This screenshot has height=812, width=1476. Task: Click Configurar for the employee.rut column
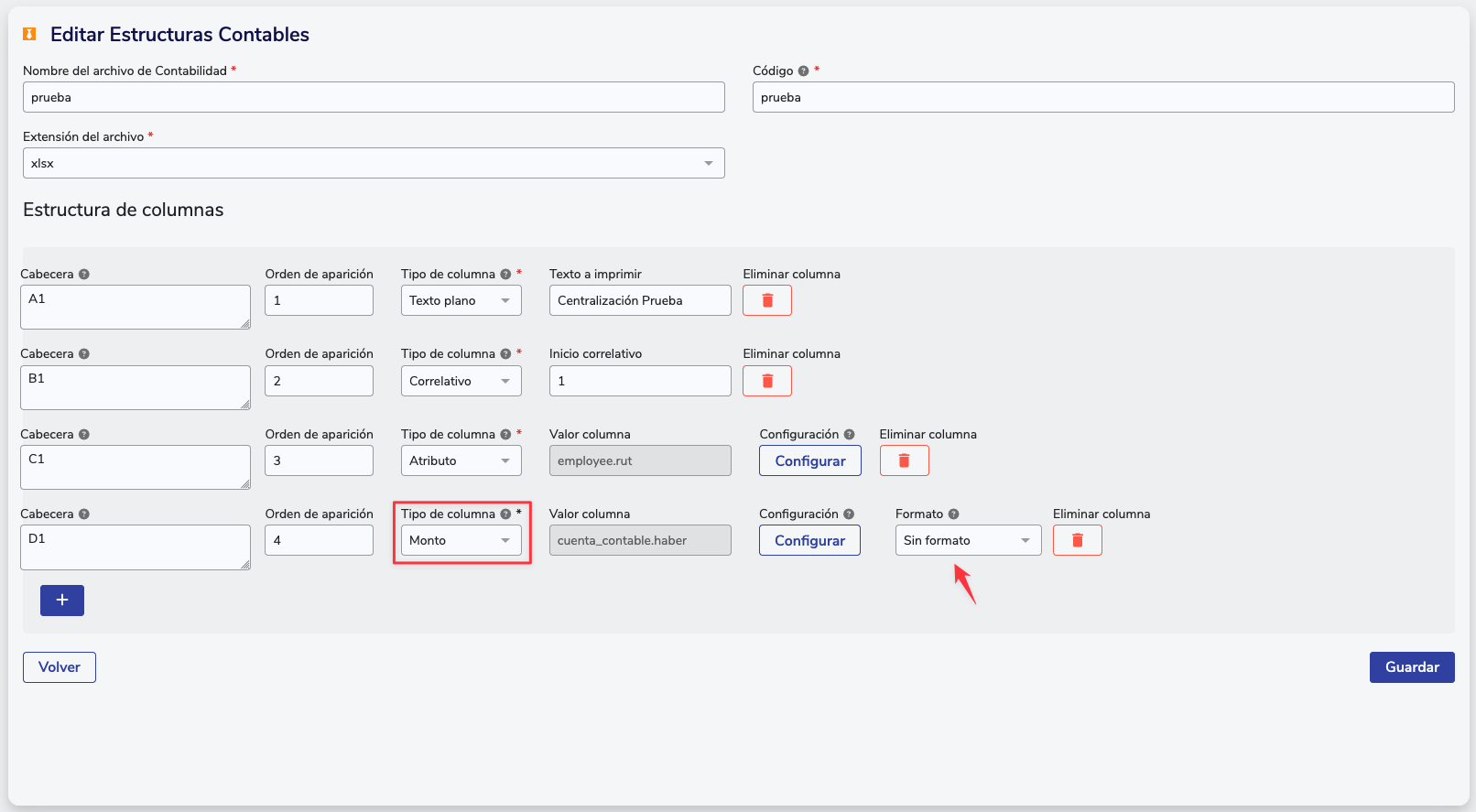(809, 460)
